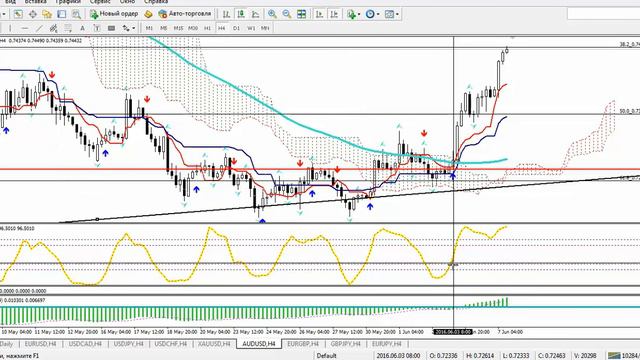Viewport: 640px width, 360px height.
Task: Open the Terminal panel icon
Action: click(62, 14)
